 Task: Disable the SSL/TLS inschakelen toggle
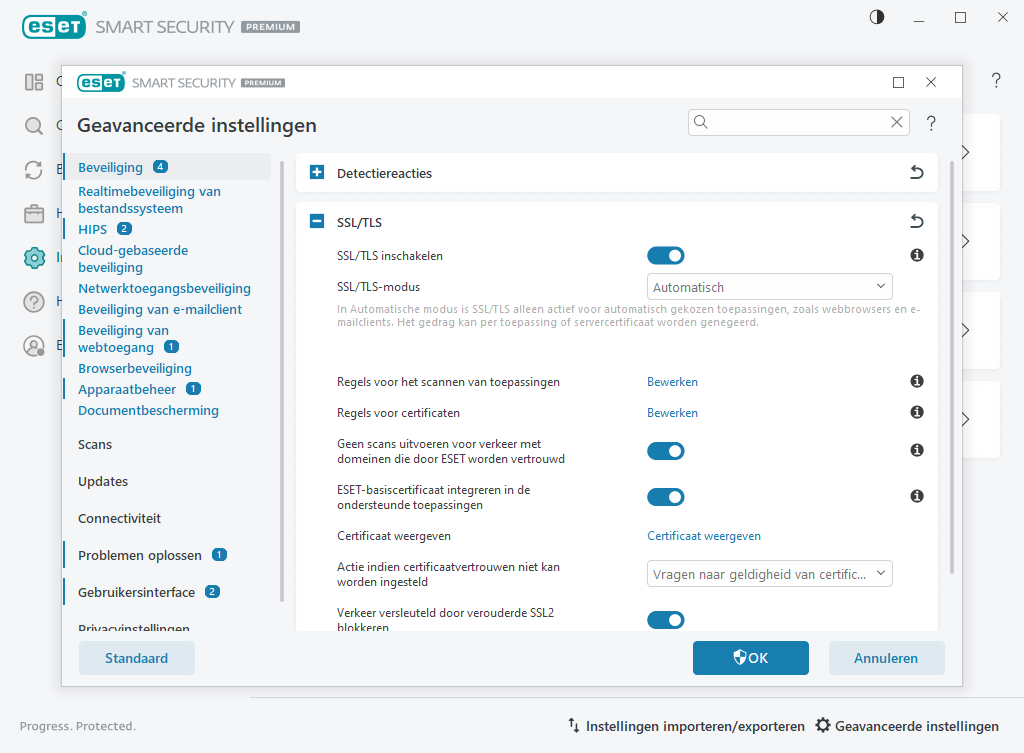click(x=665, y=255)
